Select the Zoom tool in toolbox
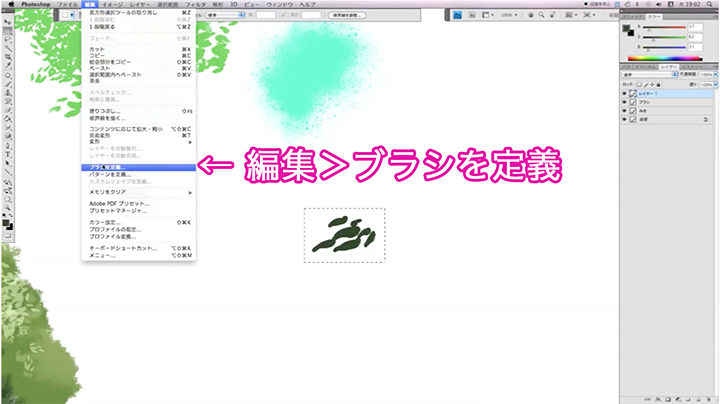 (x=8, y=208)
